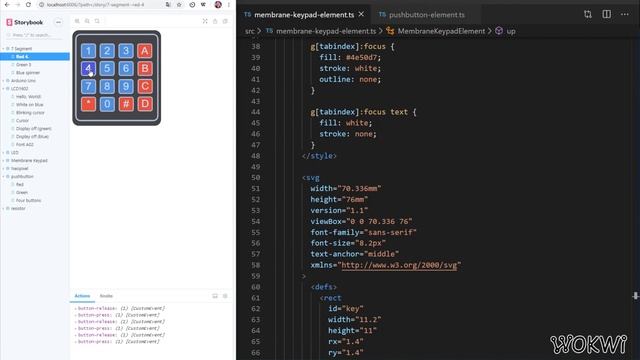Select the 'Blinking cursor' story

point(30,113)
